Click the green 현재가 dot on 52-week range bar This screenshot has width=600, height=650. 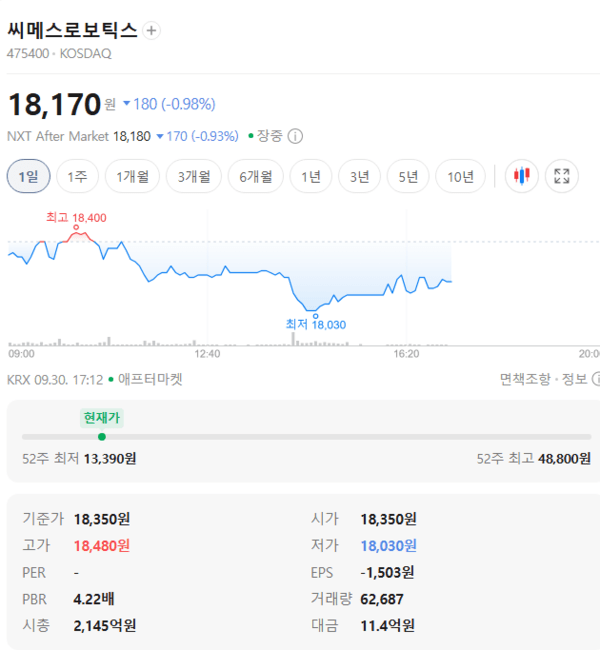point(102,437)
